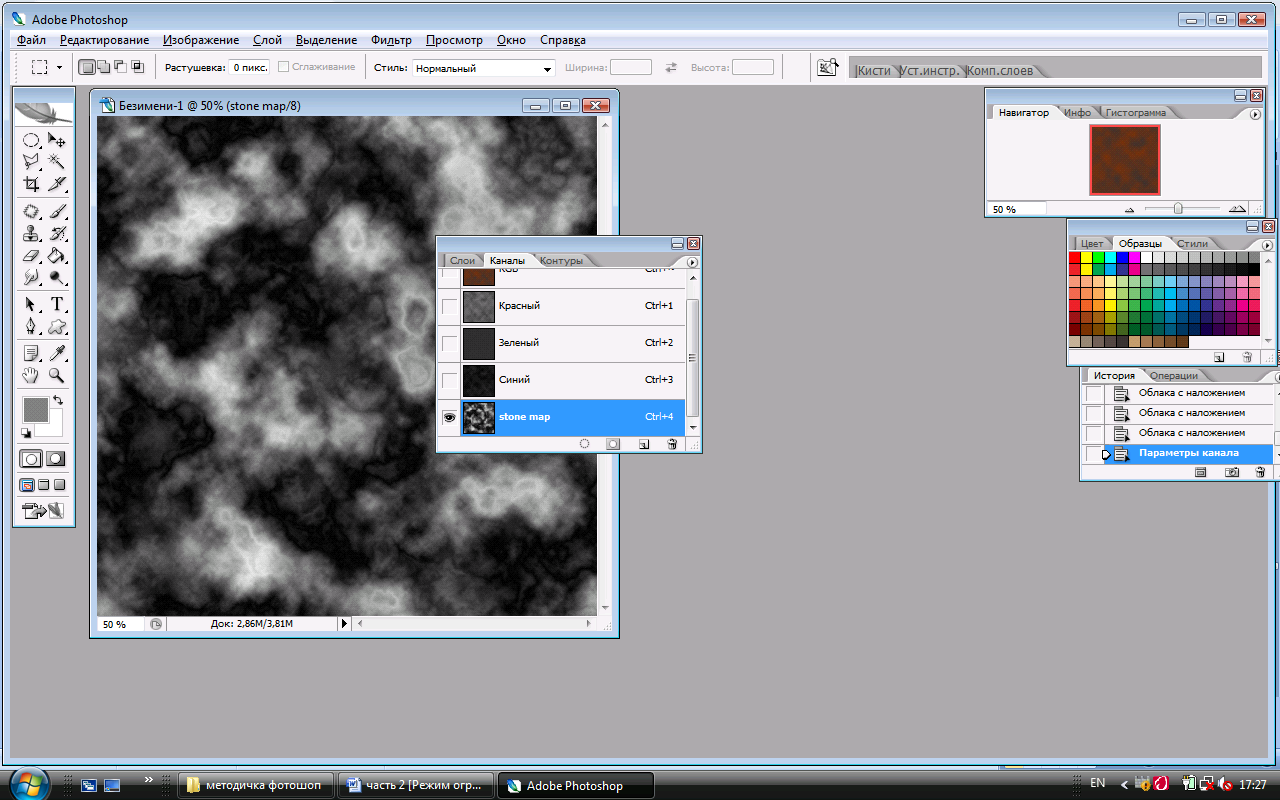Switch to full screen mode without menu
1280x800 pixels.
(x=59, y=485)
